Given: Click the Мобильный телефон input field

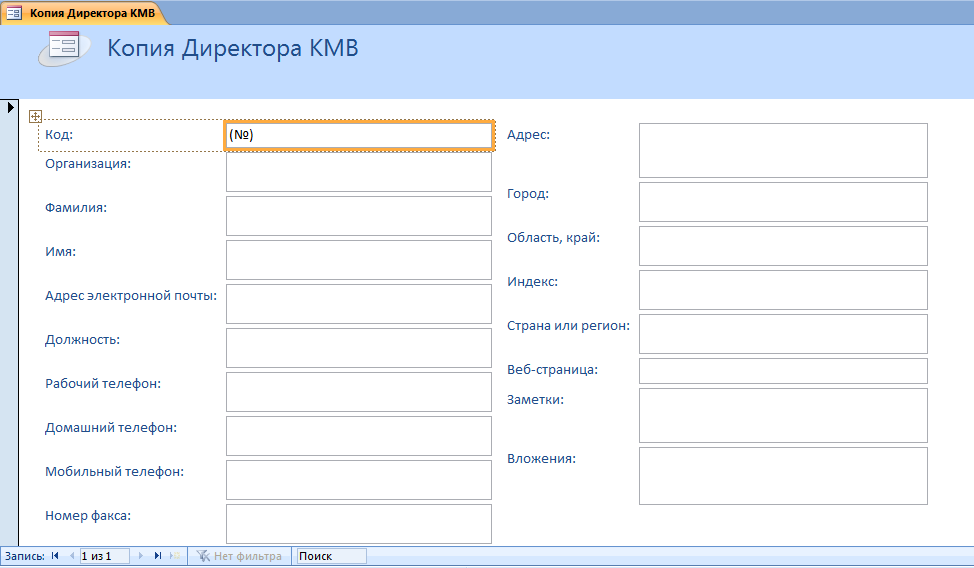Looking at the screenshot, I should (359, 480).
